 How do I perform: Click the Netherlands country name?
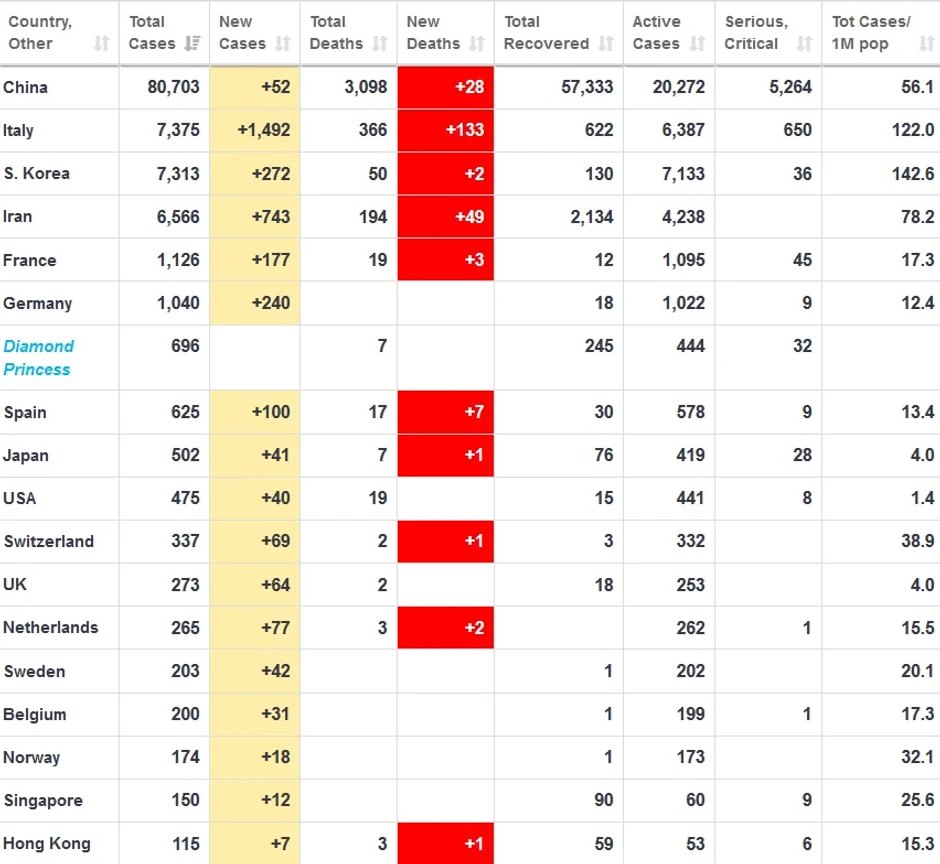pyautogui.click(x=50, y=628)
